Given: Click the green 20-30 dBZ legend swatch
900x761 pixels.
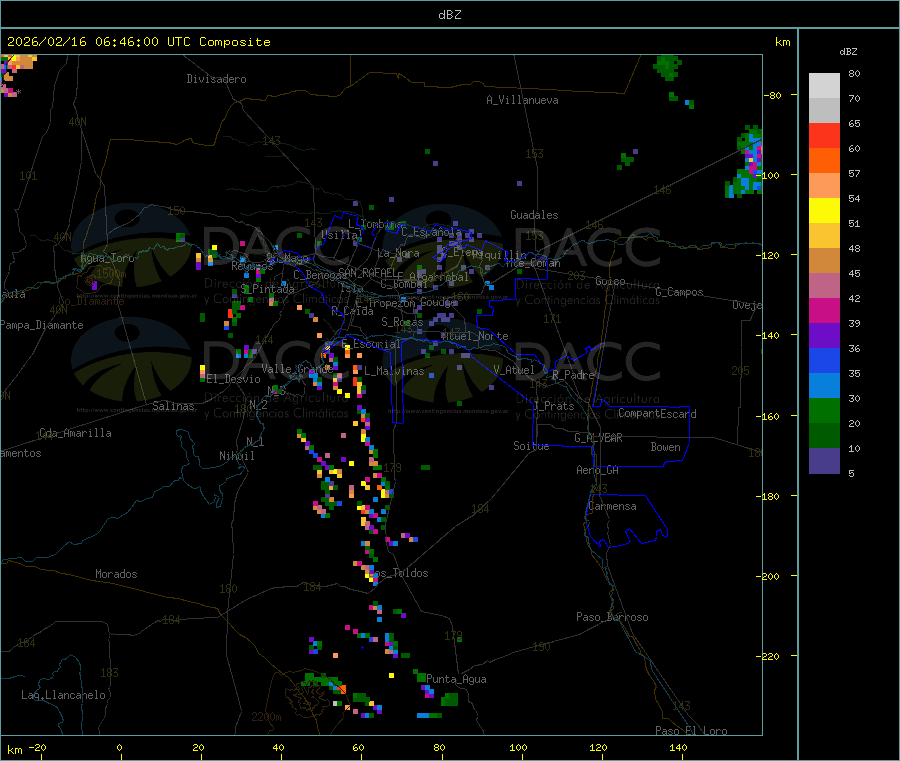Looking at the screenshot, I should pyautogui.click(x=824, y=410).
